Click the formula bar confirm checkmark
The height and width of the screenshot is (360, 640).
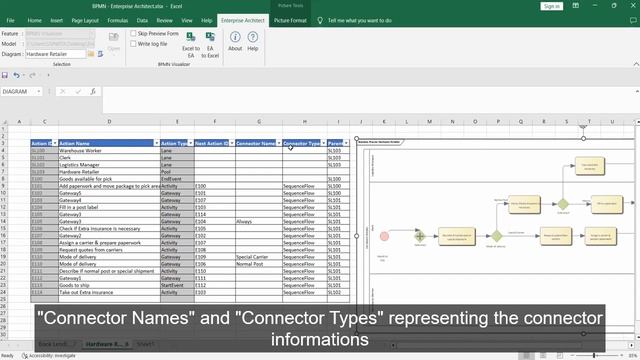point(78,91)
